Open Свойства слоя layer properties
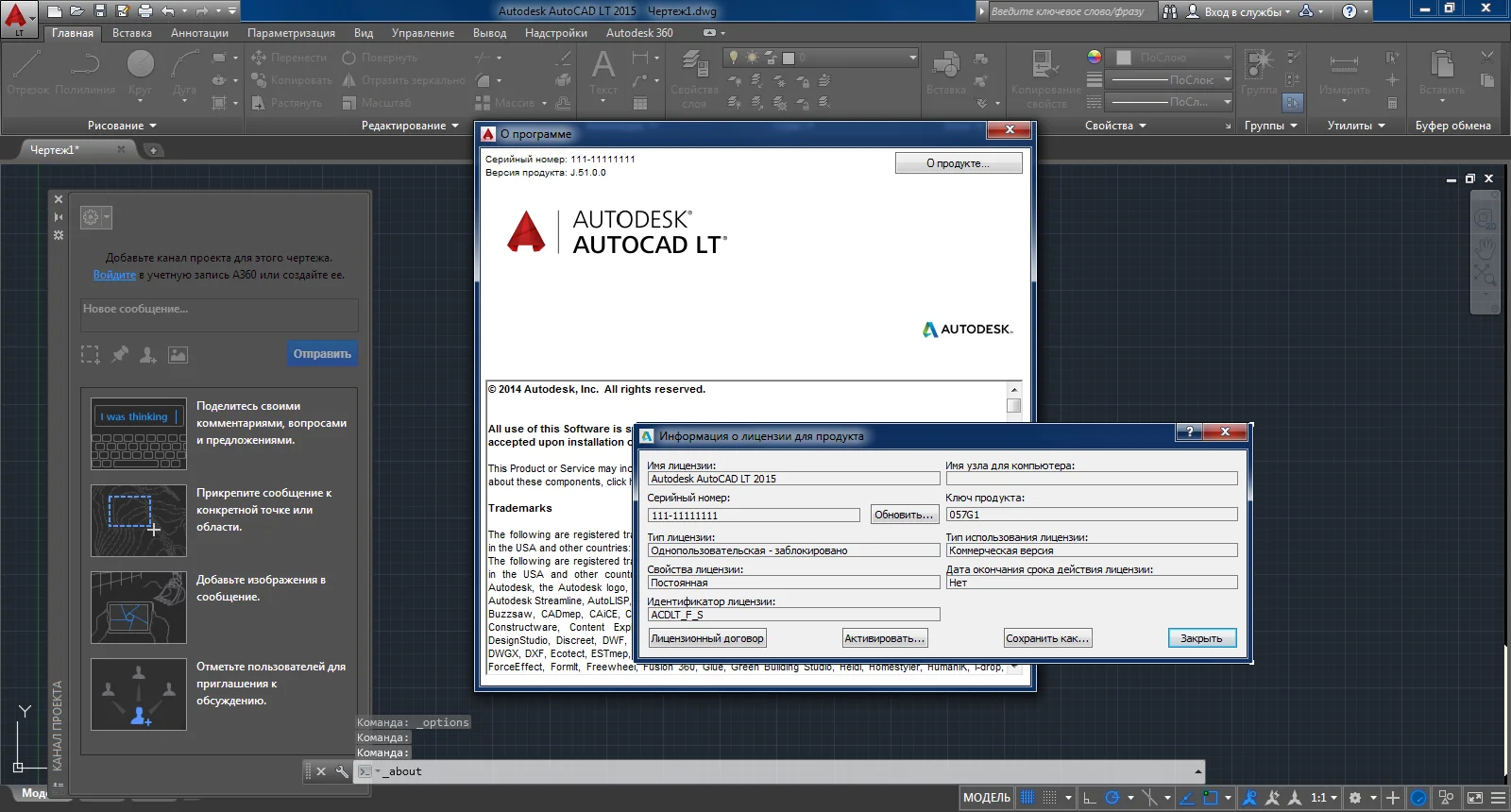The height and width of the screenshot is (812, 1511). [694, 79]
